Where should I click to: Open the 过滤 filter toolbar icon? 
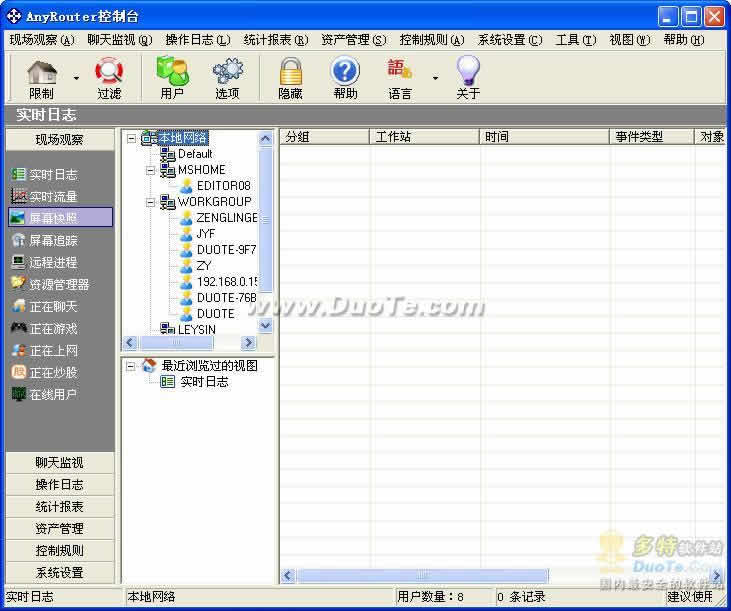pos(109,77)
